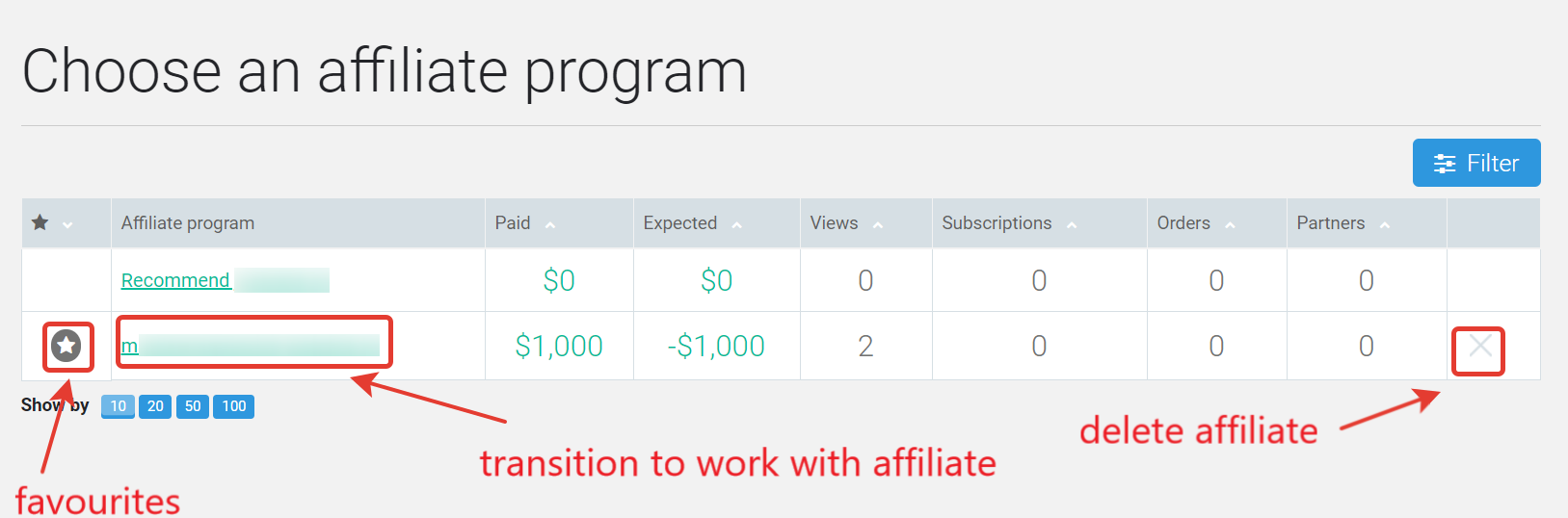Sort by the Partners column arrow
This screenshot has height=518, width=1568.
tap(1385, 224)
